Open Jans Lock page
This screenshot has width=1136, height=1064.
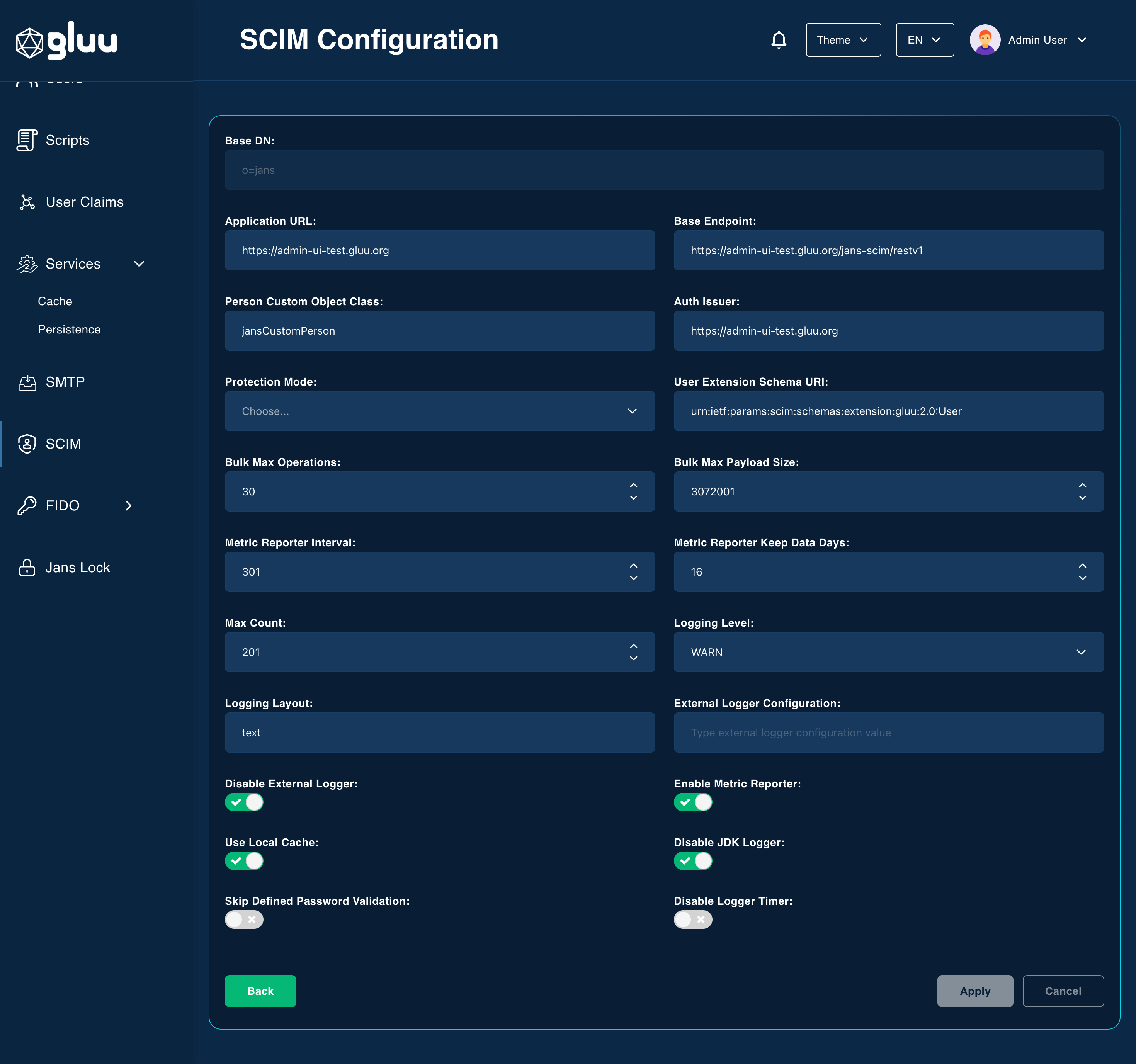(x=78, y=568)
